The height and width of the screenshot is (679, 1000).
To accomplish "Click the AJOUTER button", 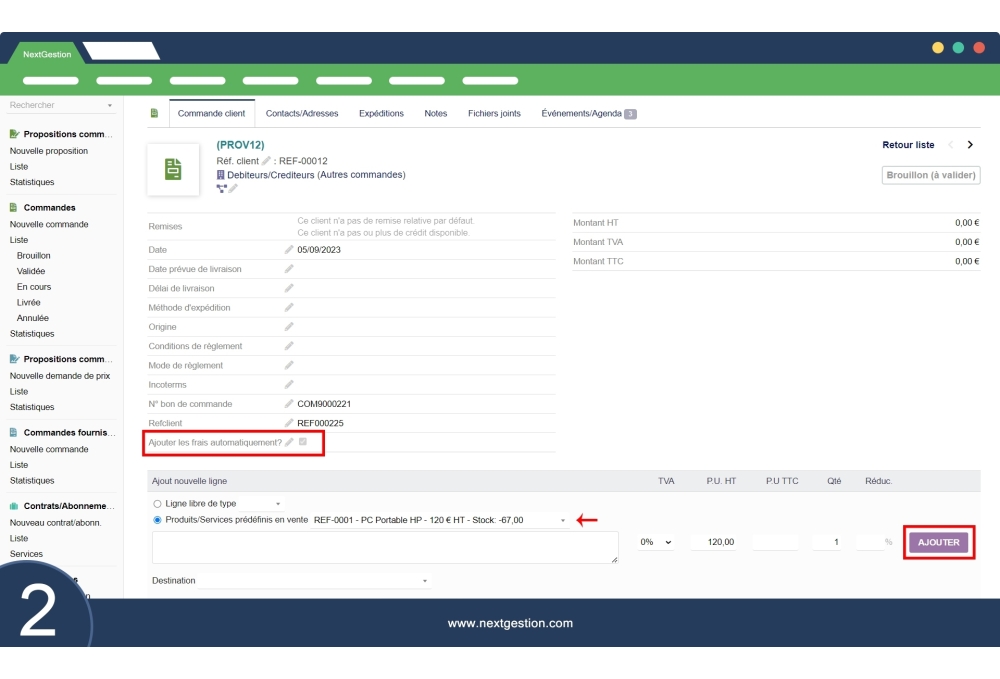I will 938,542.
